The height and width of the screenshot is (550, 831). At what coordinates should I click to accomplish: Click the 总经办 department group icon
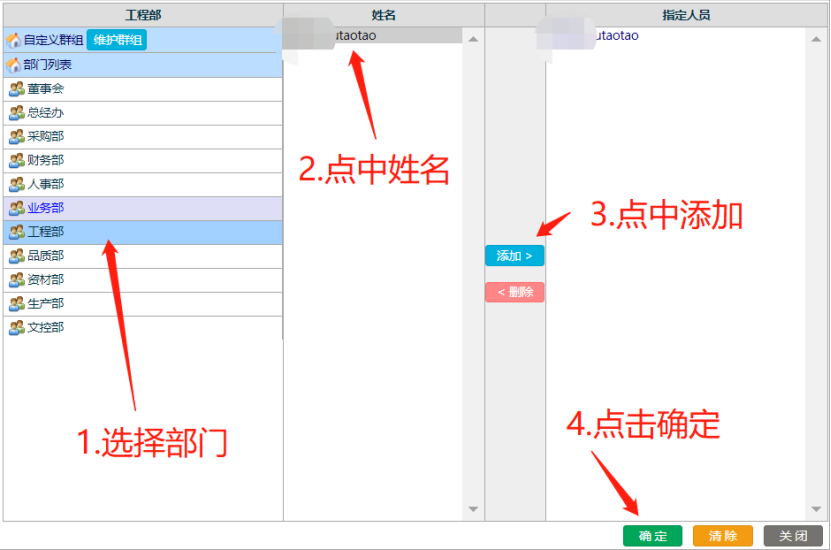click(x=16, y=113)
